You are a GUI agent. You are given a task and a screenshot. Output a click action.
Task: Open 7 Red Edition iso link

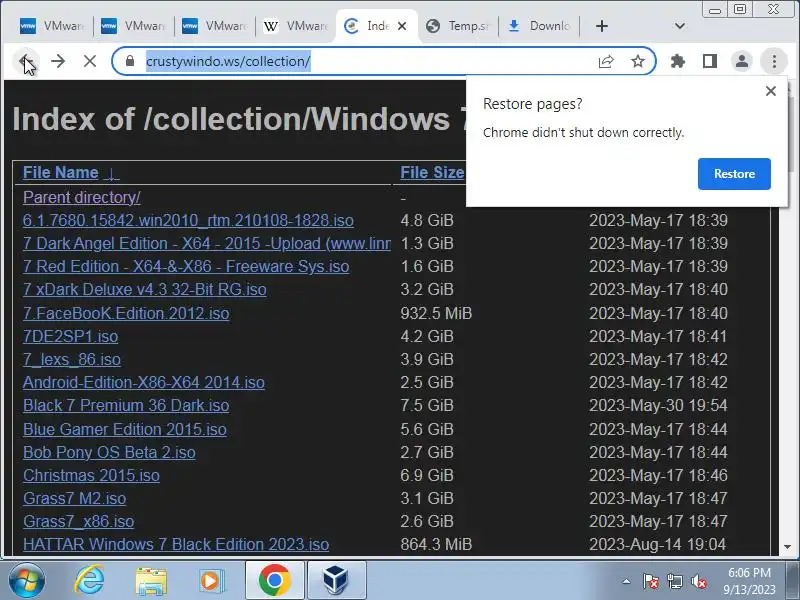186,266
